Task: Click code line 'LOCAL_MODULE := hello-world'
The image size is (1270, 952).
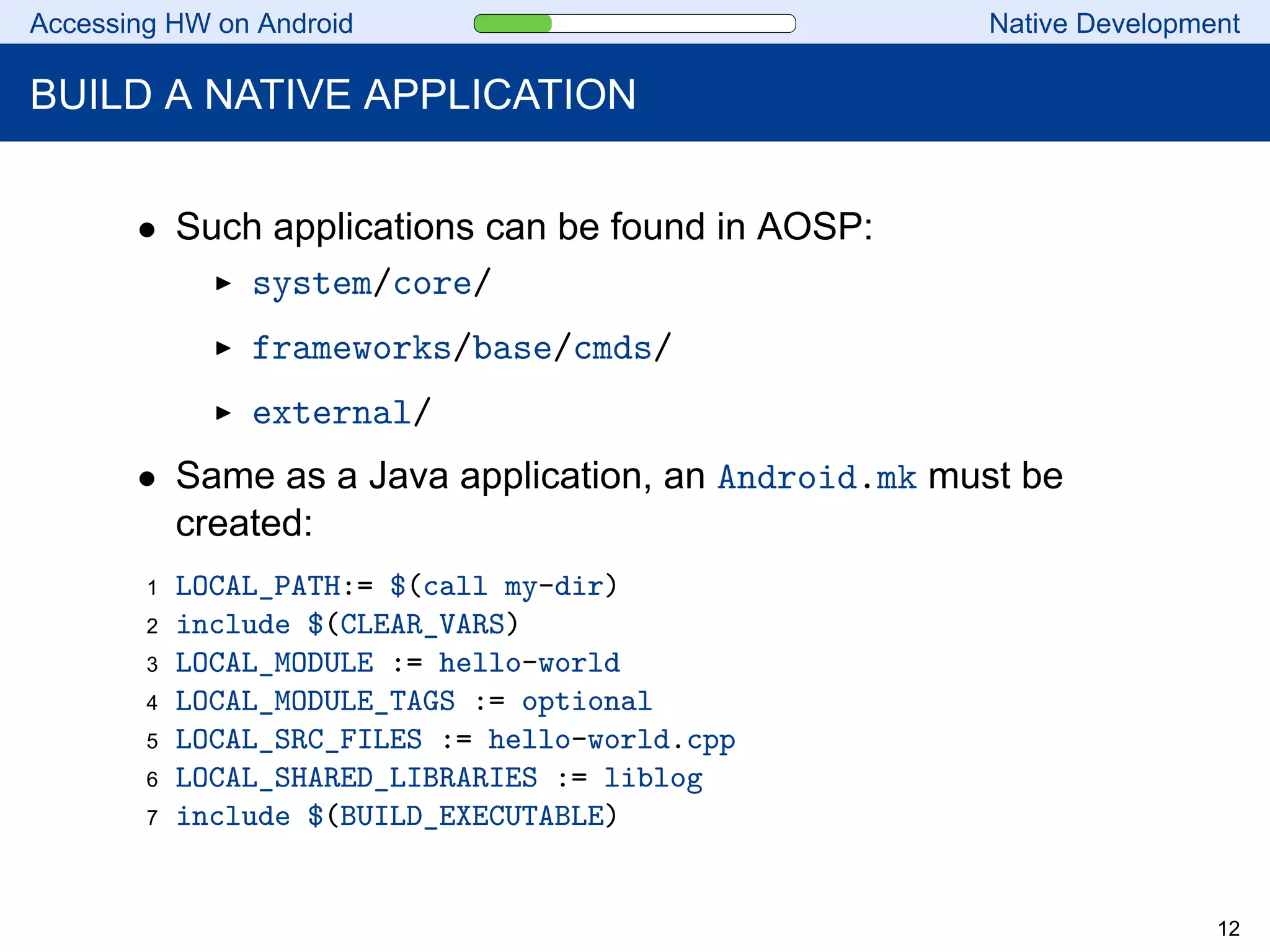Action: (397, 663)
